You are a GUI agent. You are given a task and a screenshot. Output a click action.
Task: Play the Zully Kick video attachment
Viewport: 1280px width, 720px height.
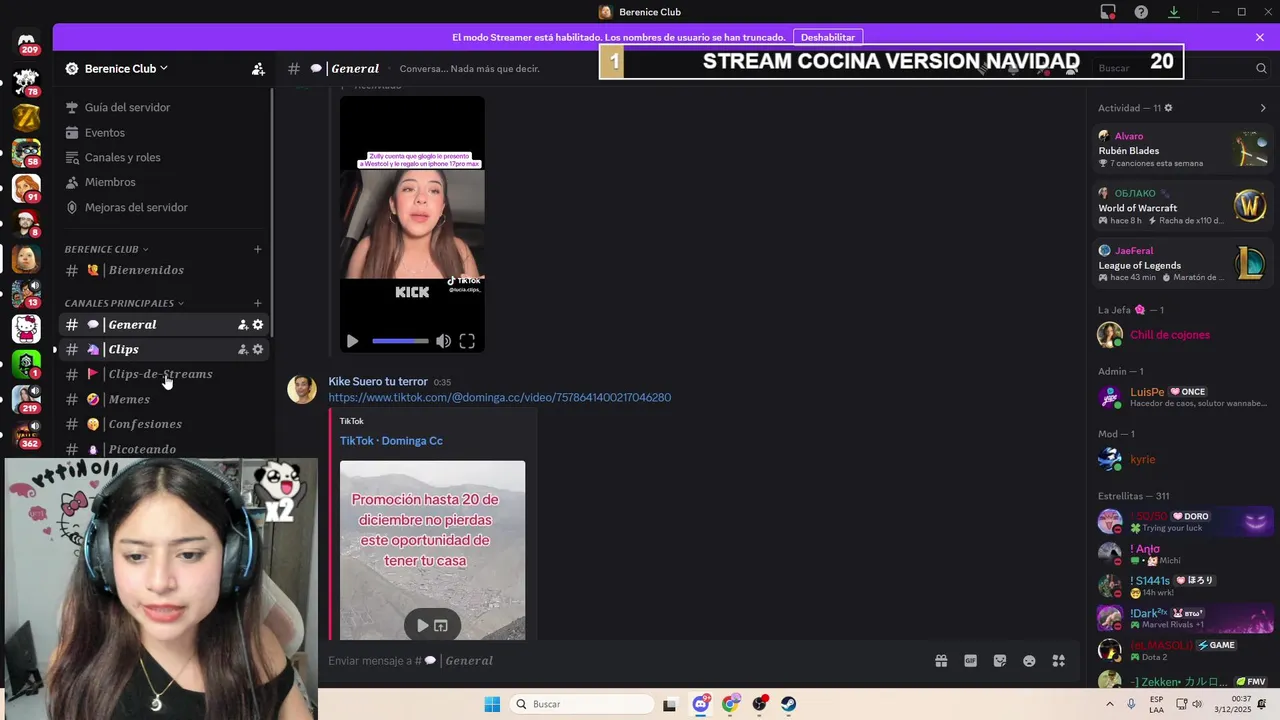(x=352, y=341)
